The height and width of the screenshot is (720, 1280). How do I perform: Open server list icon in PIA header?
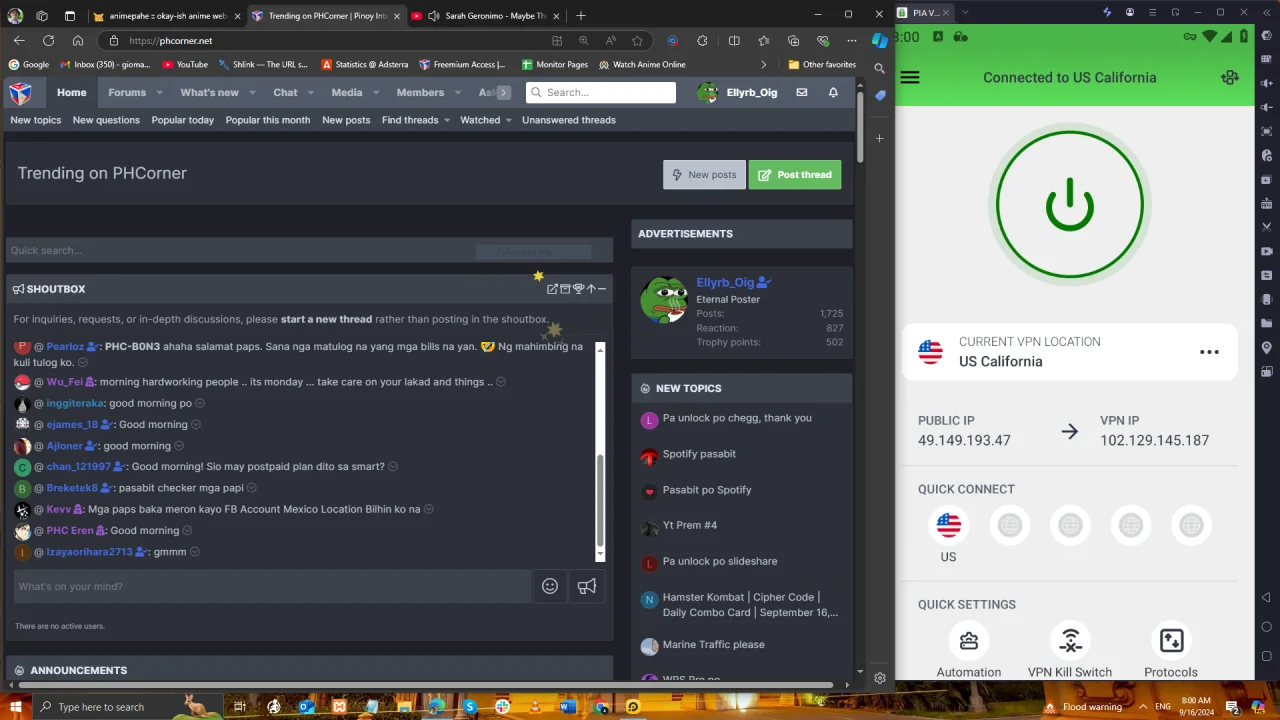point(1230,78)
